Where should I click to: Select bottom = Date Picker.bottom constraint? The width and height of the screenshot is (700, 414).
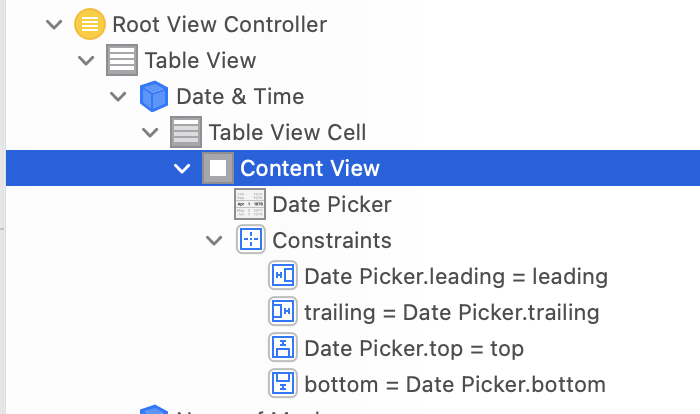[x=455, y=385]
